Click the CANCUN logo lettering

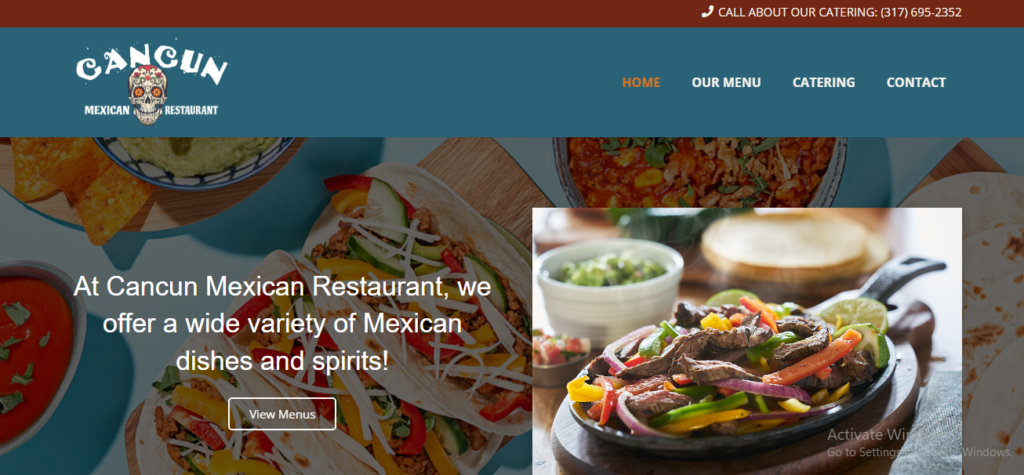point(152,64)
